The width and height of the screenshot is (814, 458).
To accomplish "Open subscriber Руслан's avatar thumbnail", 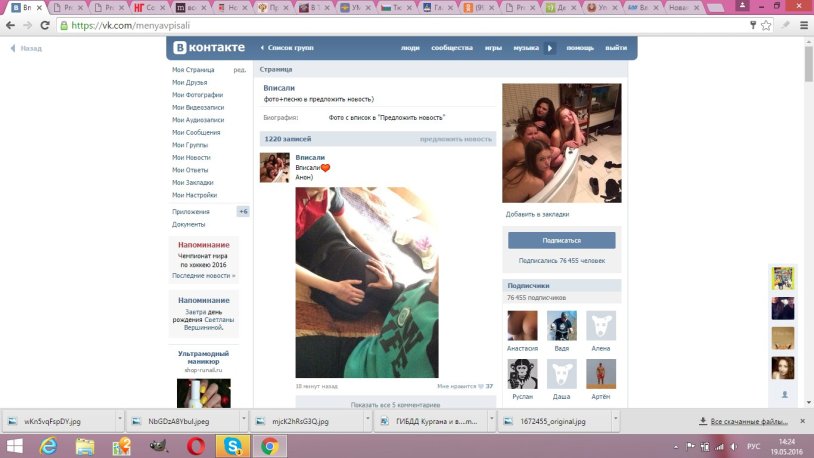I will tap(522, 373).
